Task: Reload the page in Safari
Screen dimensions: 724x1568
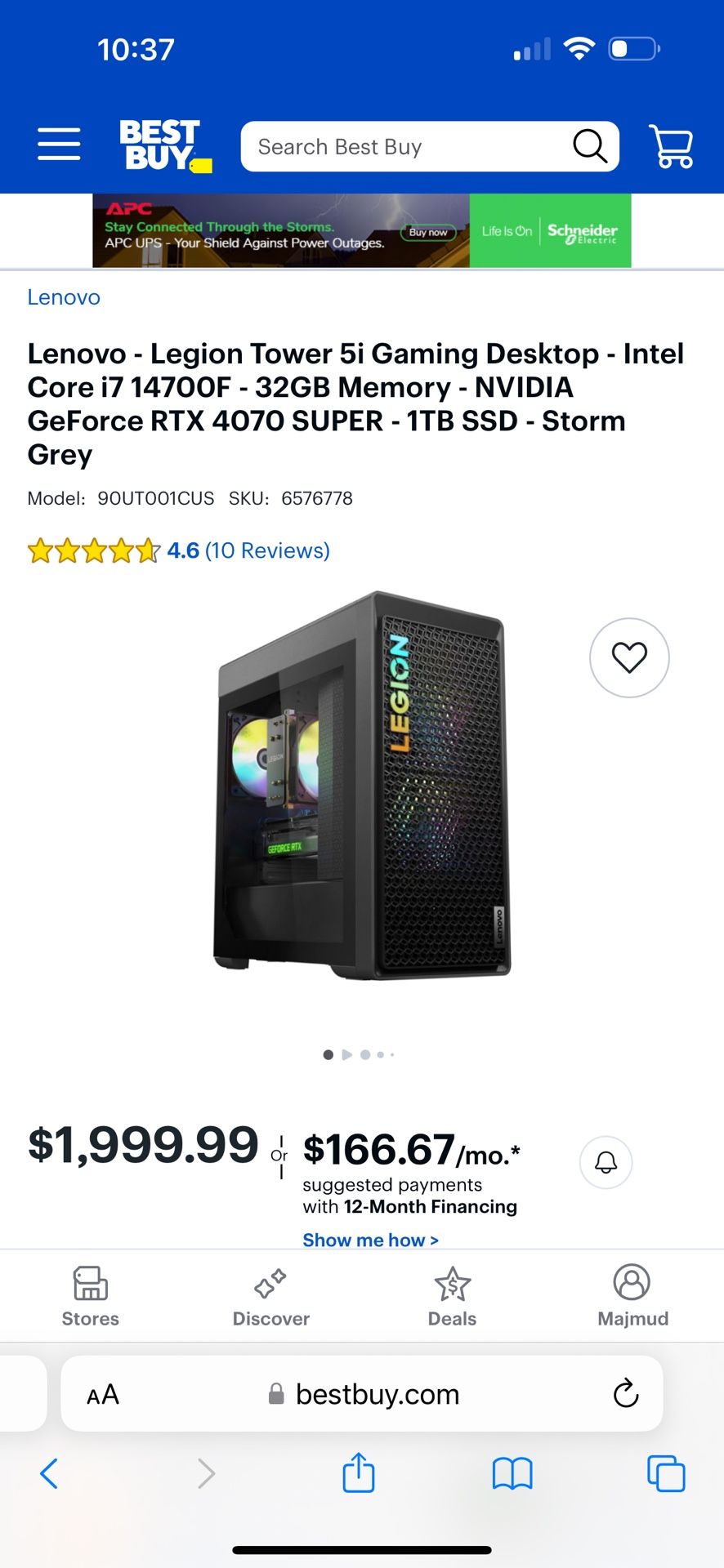Action: [625, 1394]
